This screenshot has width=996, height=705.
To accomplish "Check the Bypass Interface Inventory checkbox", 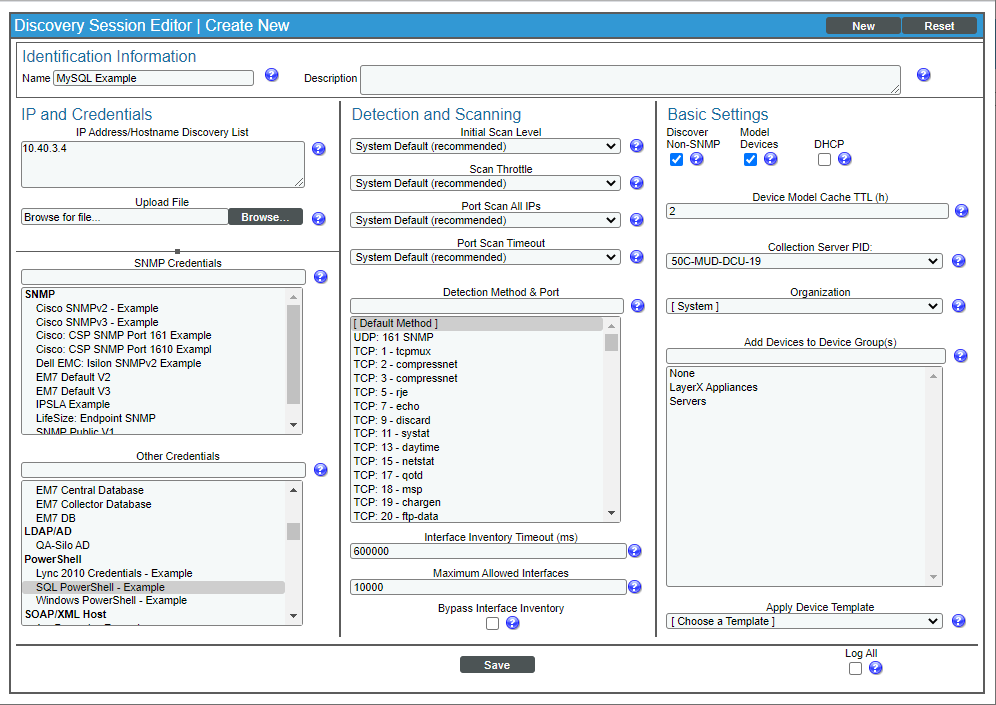I will (492, 623).
